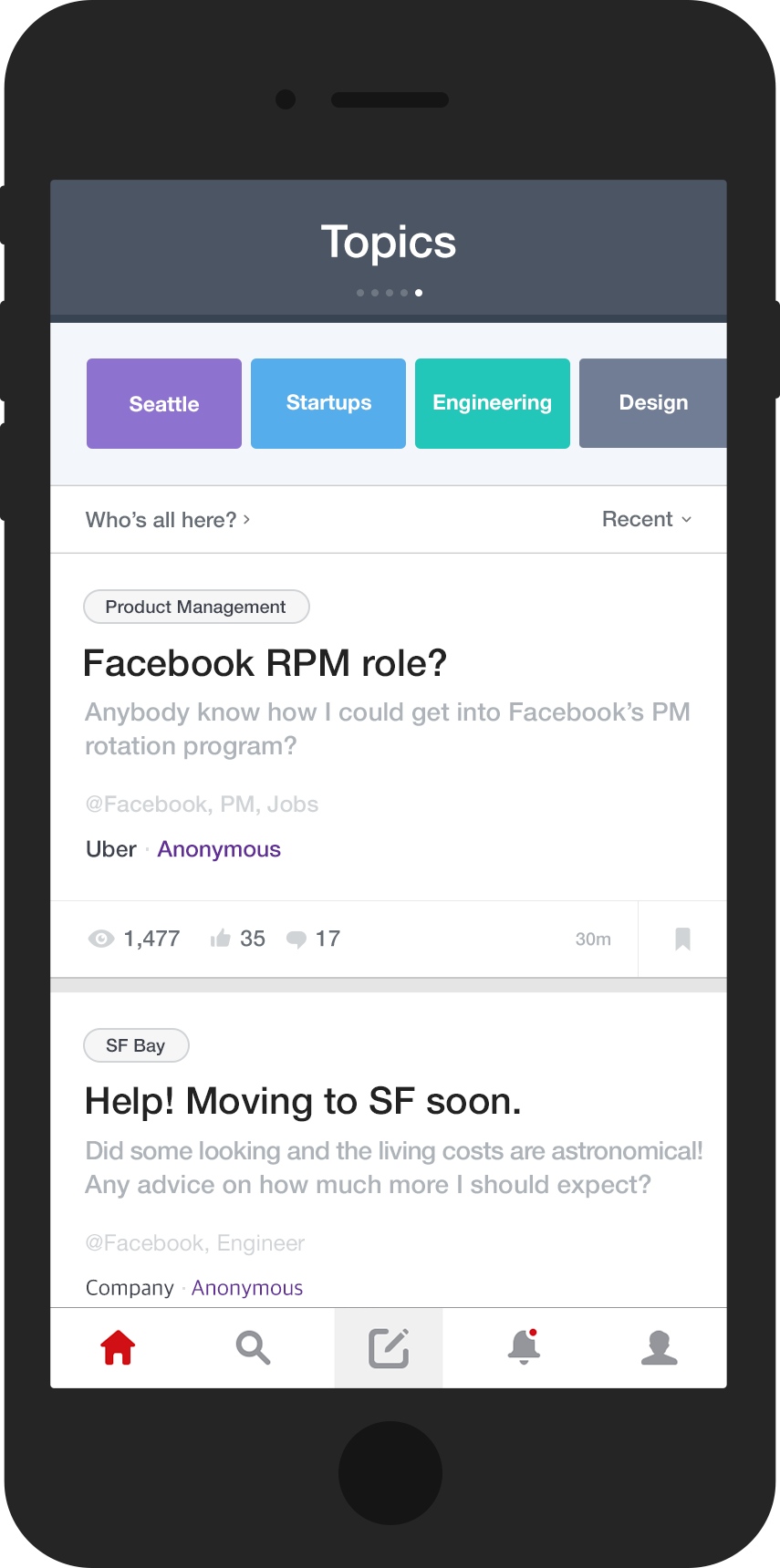Like the Facebook RPM role post
This screenshot has width=780, height=1568.
(x=221, y=939)
